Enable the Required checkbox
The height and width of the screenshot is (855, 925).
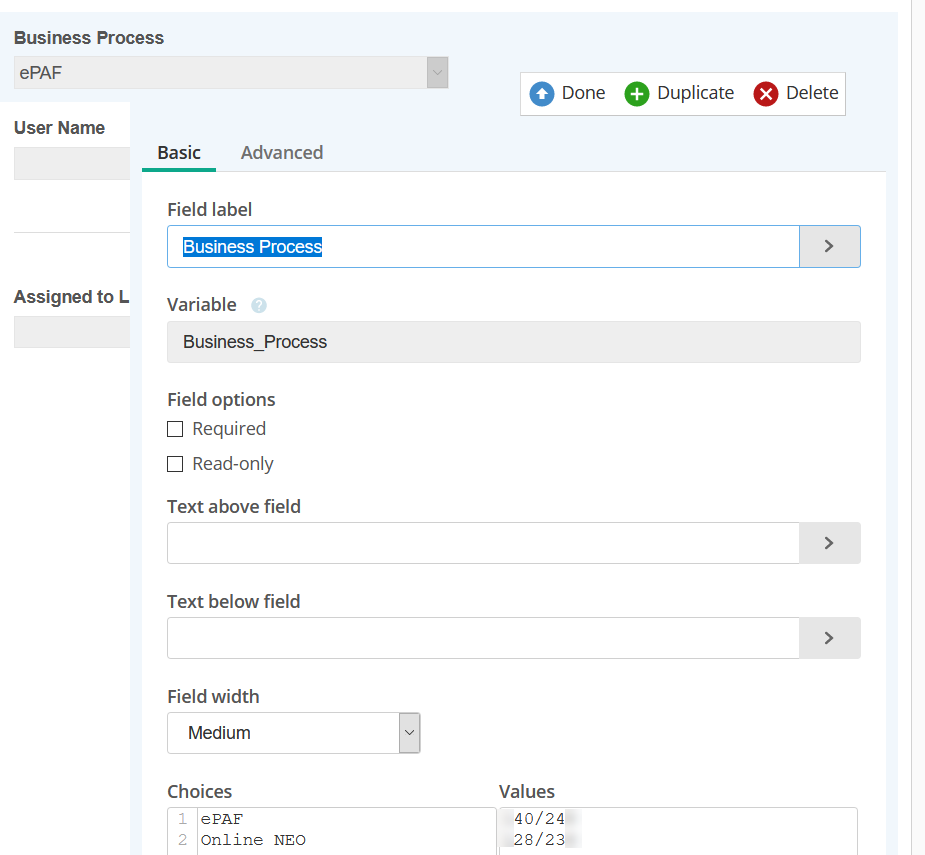coord(175,429)
